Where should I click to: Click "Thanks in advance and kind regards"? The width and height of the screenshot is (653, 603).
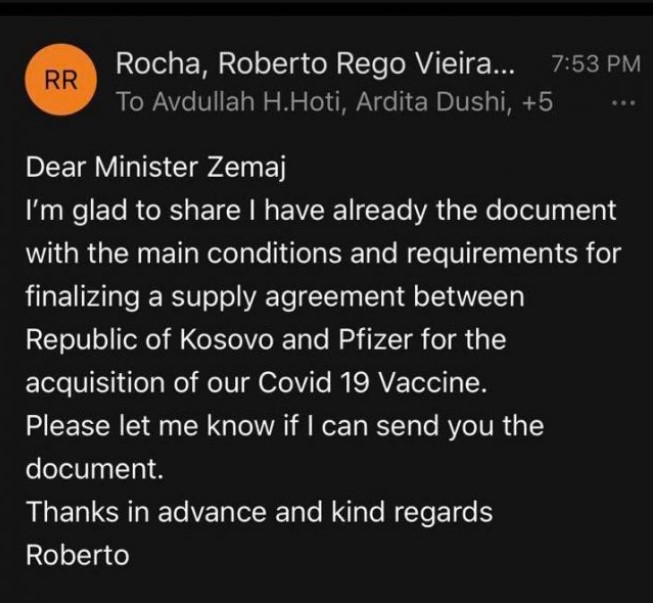tap(259, 512)
